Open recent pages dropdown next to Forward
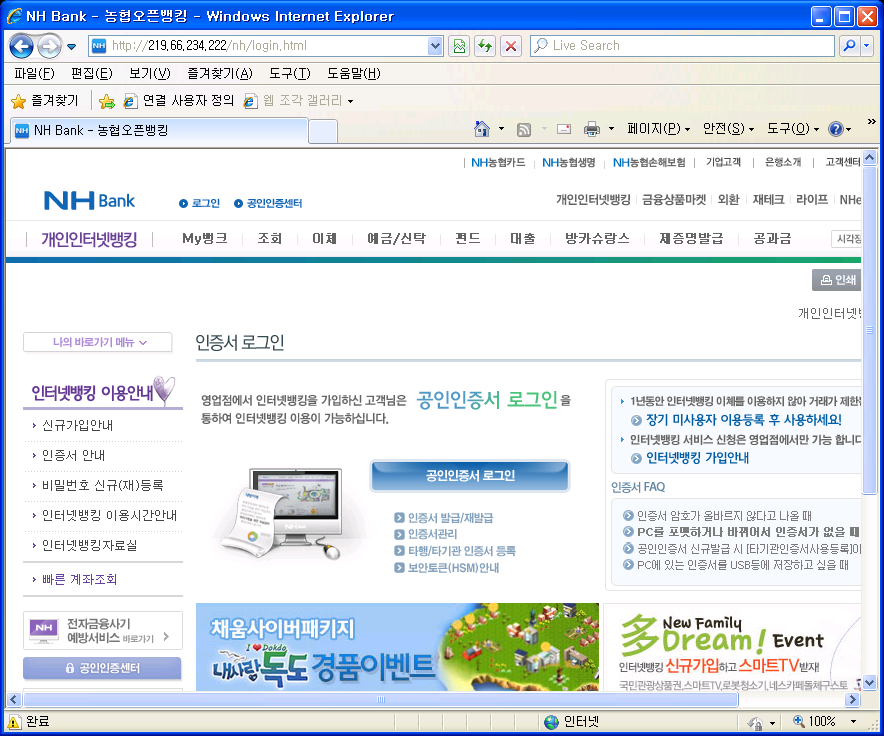 click(x=72, y=47)
